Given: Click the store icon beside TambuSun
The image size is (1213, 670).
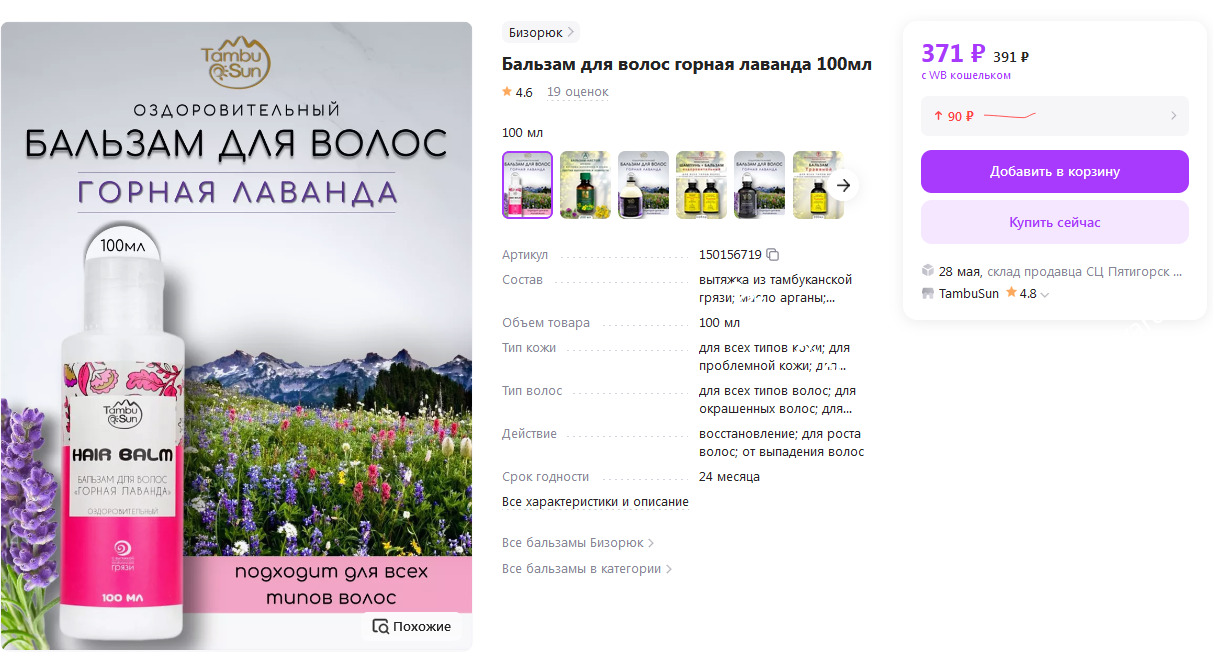Looking at the screenshot, I should tap(928, 294).
